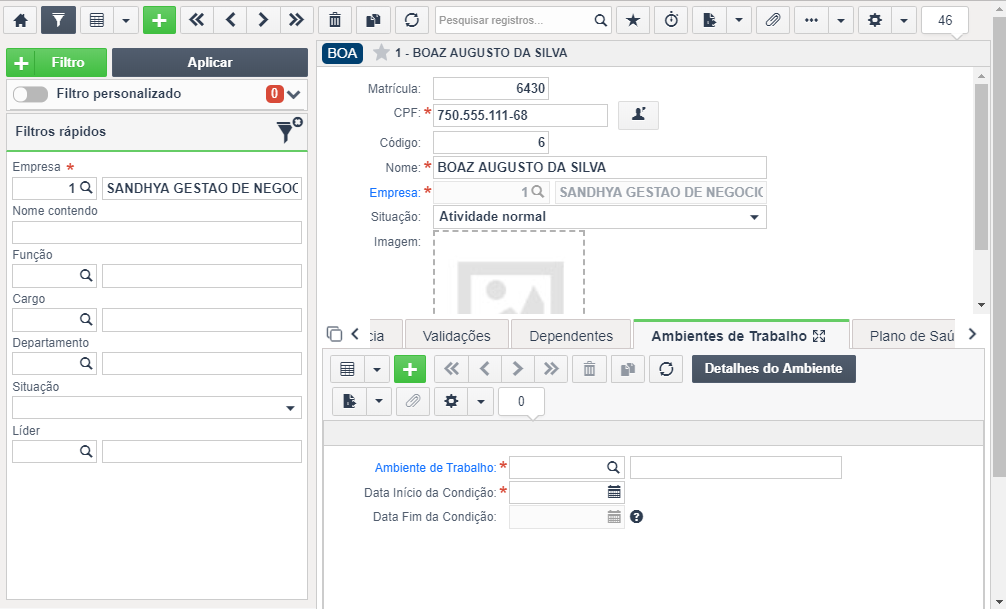The image size is (1006, 609).
Task: Delete record with main toolbar trash icon
Action: pos(335,20)
